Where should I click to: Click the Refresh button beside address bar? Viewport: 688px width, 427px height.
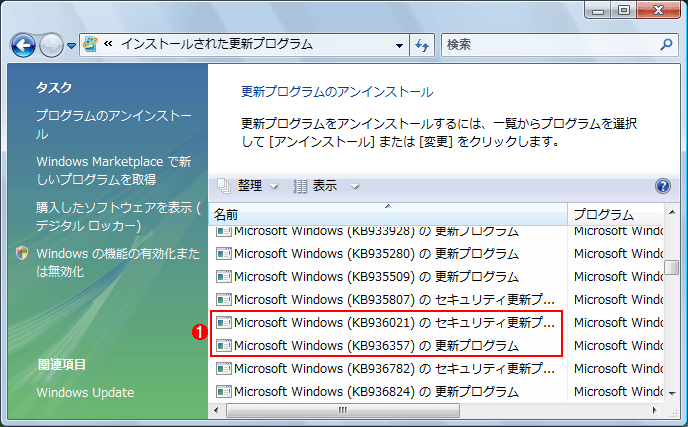pos(422,45)
